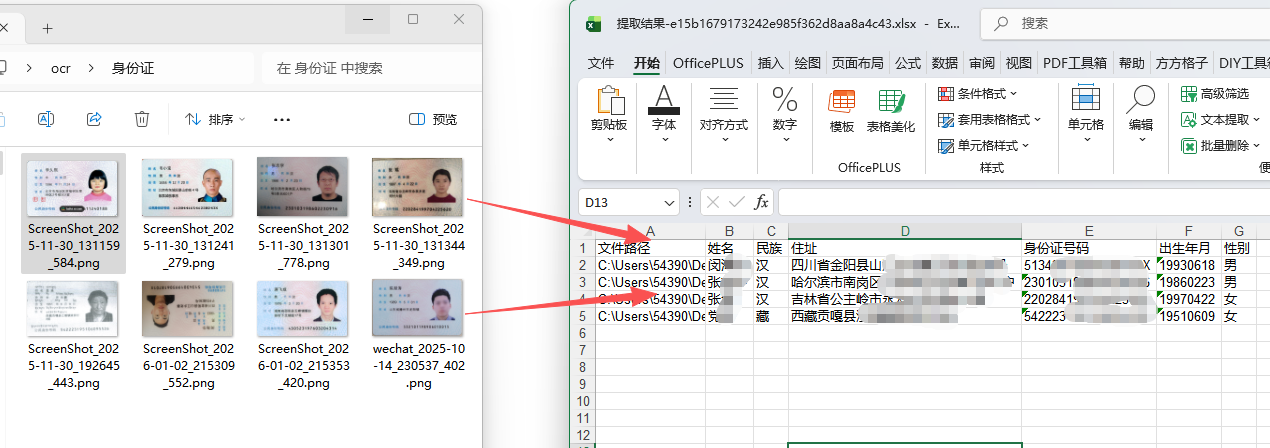
Task: Click the fx insert function icon
Action: (761, 202)
